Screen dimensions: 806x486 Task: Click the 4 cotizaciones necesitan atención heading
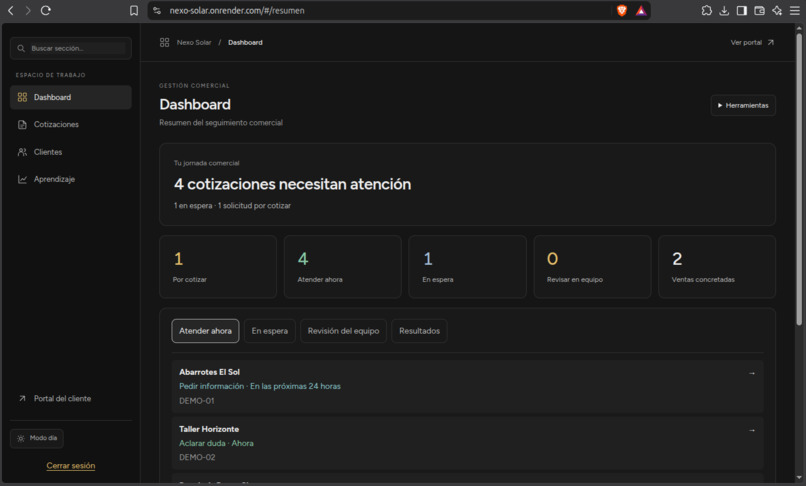[x=292, y=184]
